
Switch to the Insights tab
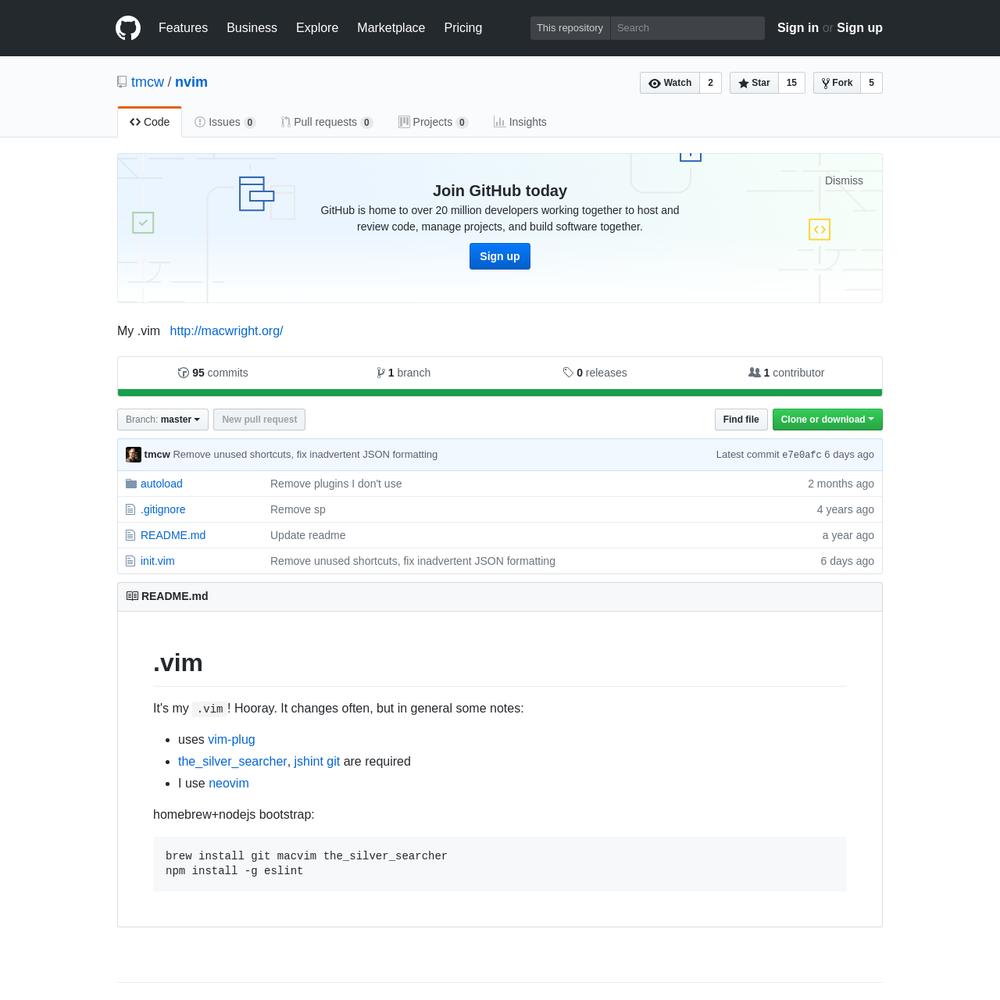pyautogui.click(x=520, y=122)
